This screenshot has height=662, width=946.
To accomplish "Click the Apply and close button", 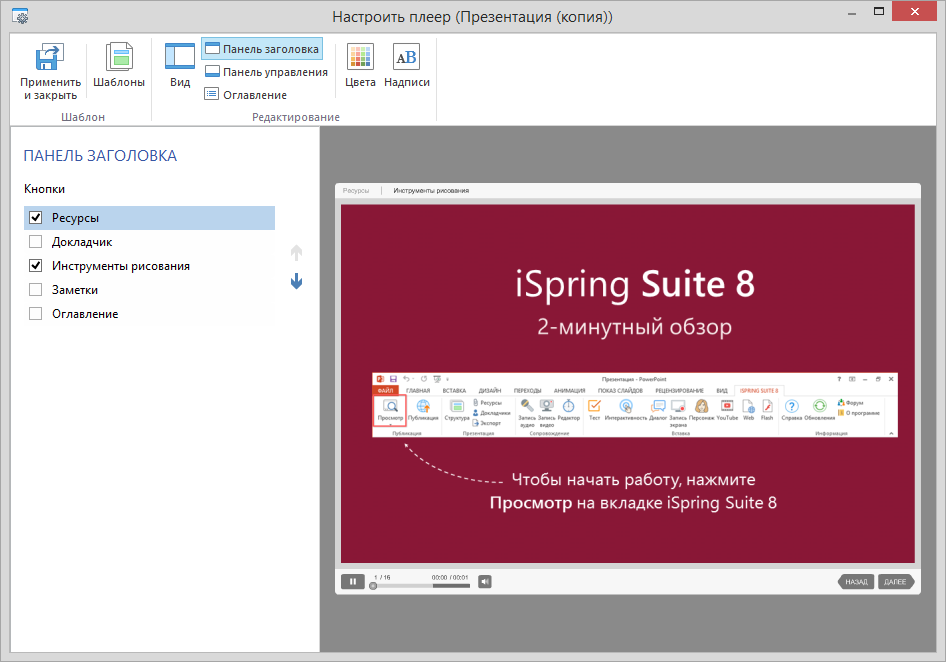I will click(x=50, y=71).
